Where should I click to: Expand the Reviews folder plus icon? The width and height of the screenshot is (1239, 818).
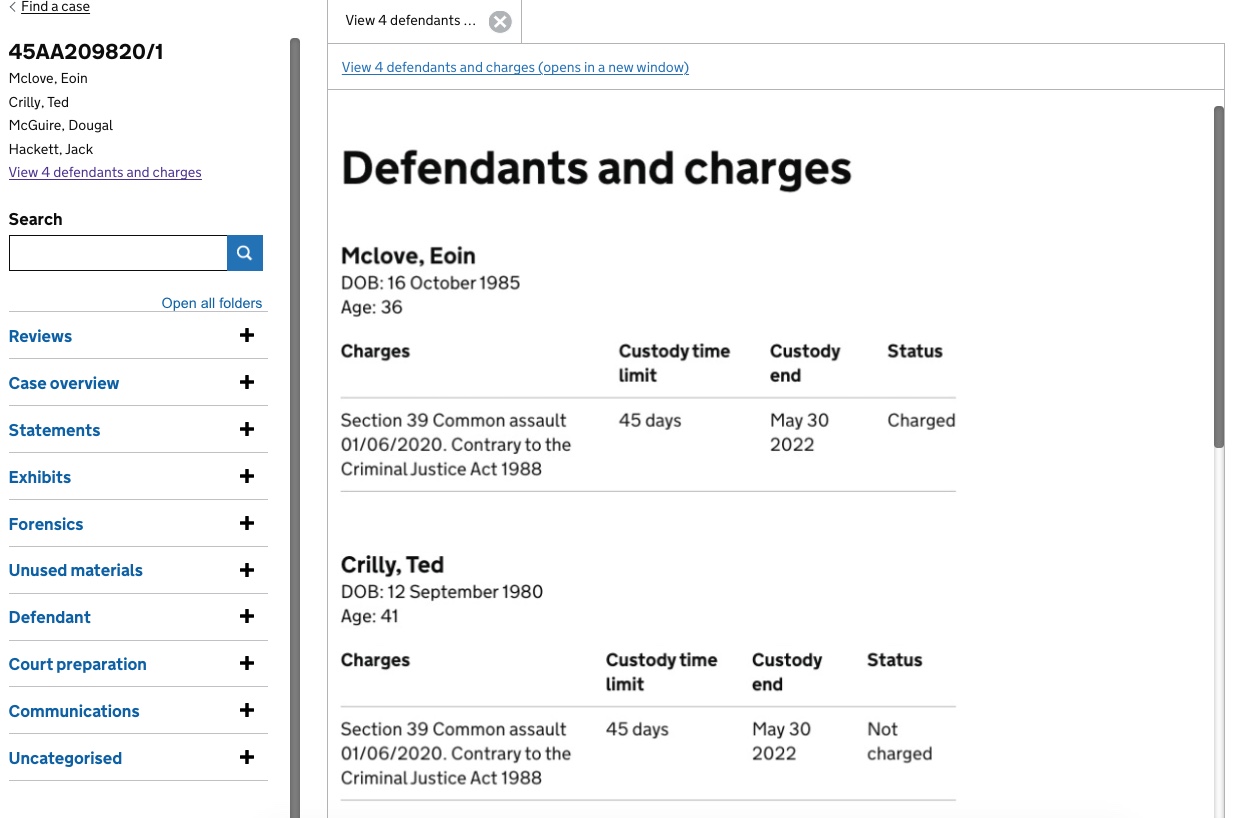pyautogui.click(x=247, y=336)
